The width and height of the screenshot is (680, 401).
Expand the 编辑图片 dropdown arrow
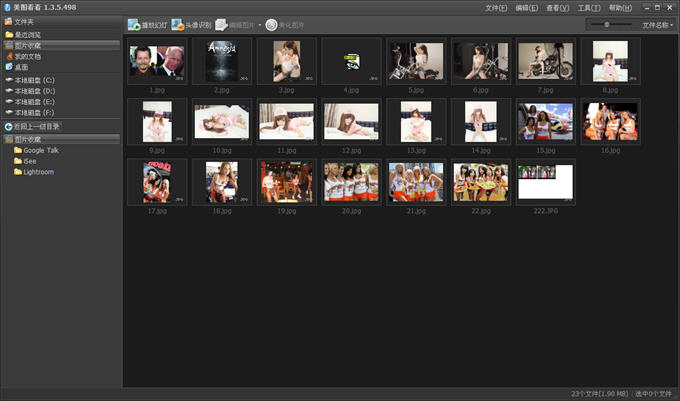pos(260,24)
